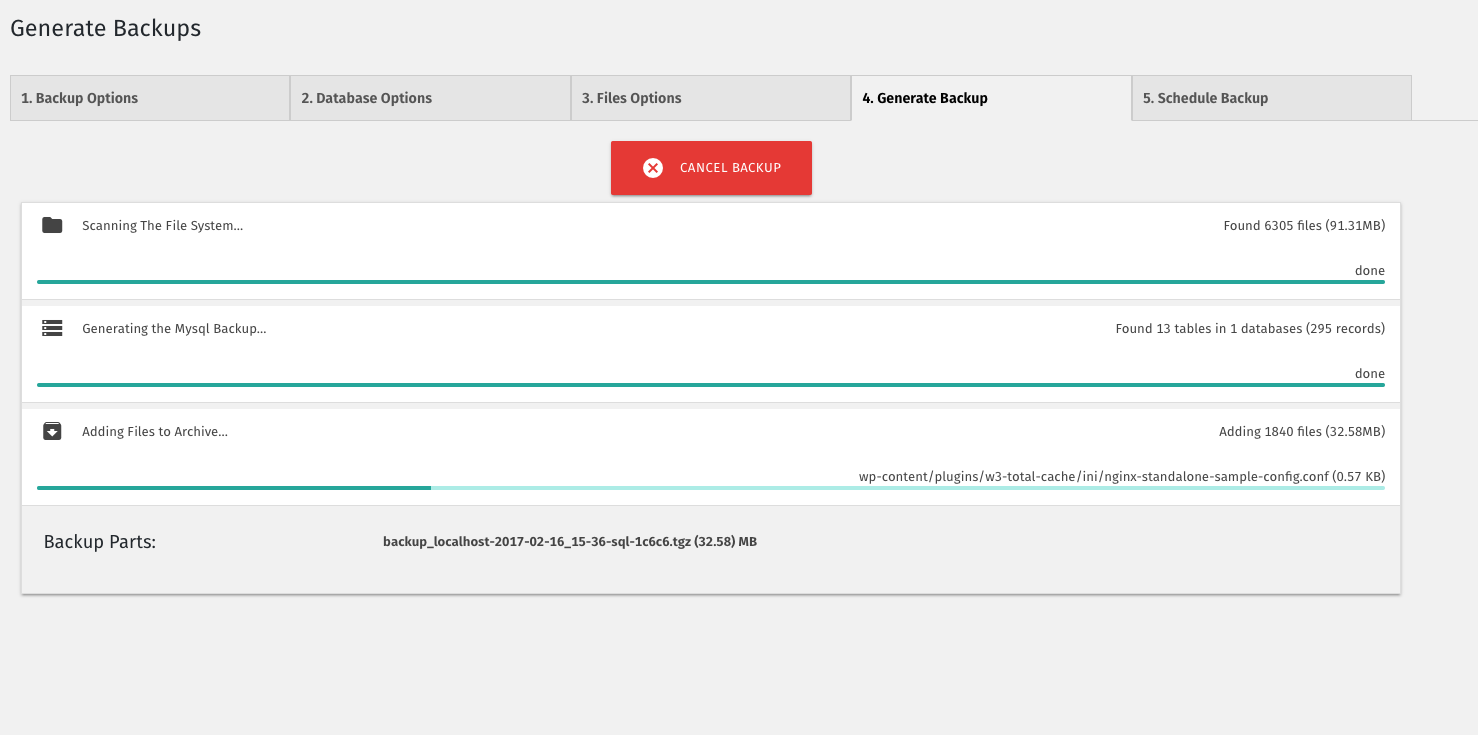The image size is (1478, 735).
Task: Click the Adding Files to Archive progress bar
Action: (x=711, y=488)
